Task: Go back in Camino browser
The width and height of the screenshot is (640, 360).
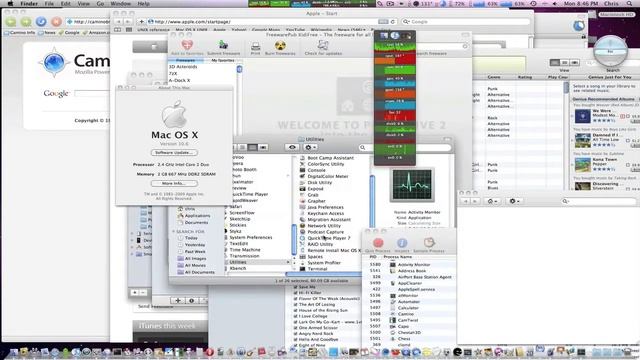Action: click(x=11, y=22)
